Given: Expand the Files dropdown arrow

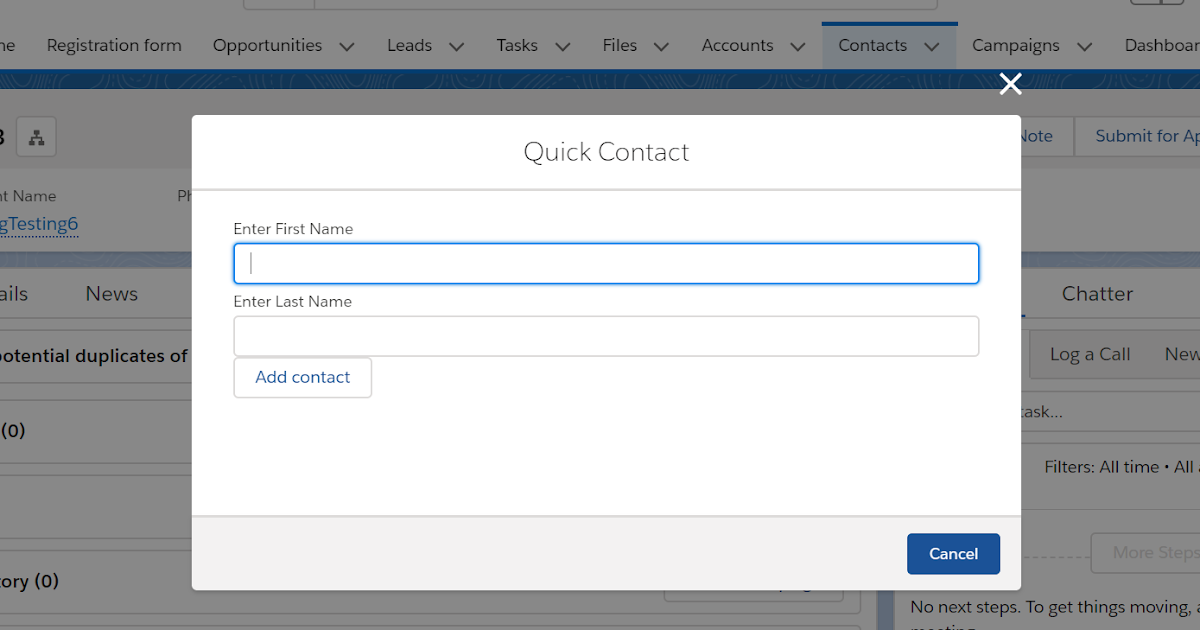Looking at the screenshot, I should coord(661,45).
